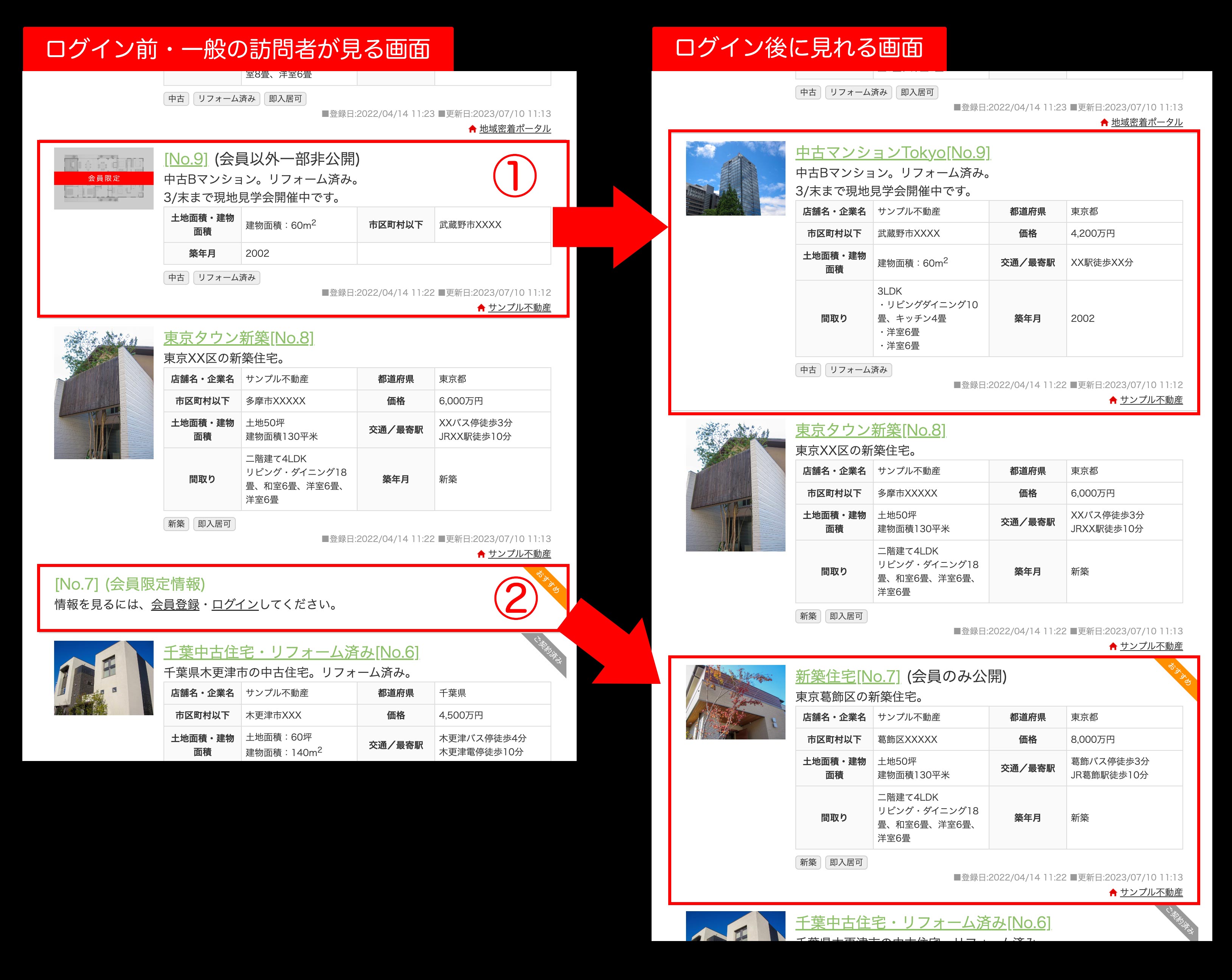Image resolution: width=1232 pixels, height=980 pixels.
Task: Click 中古 tag under pre-login [No.9] listing
Action: 176,278
